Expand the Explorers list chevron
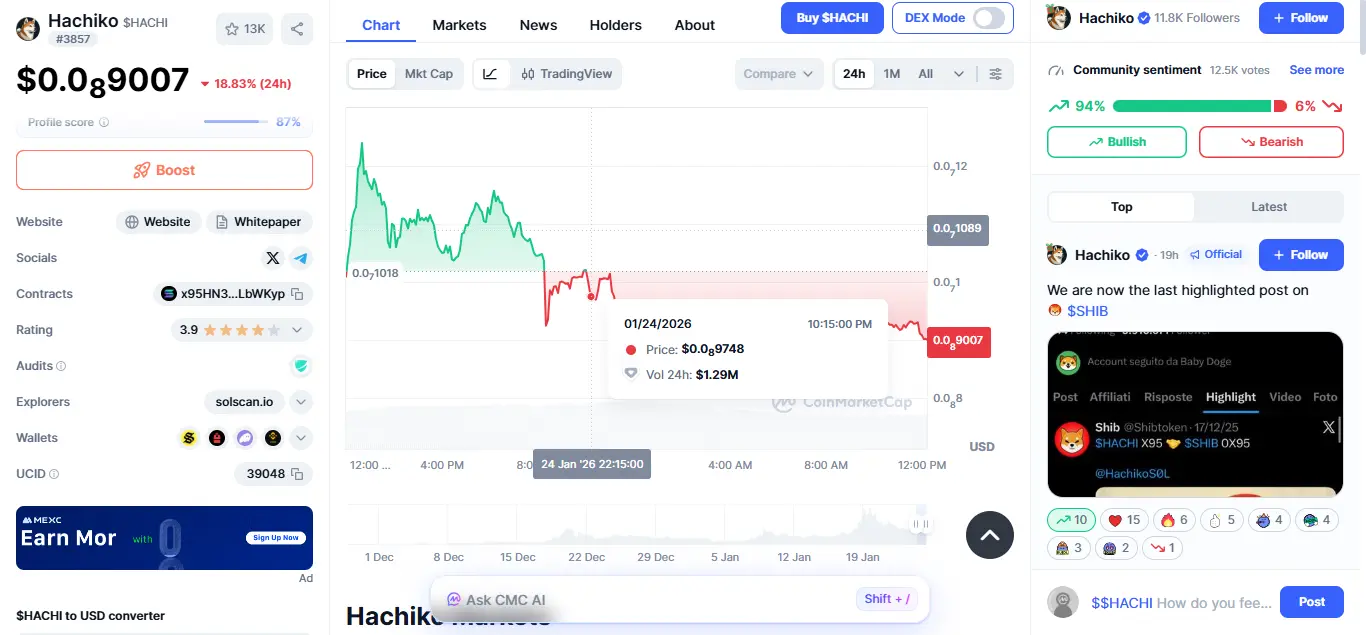The width and height of the screenshot is (1366, 635). (x=301, y=402)
